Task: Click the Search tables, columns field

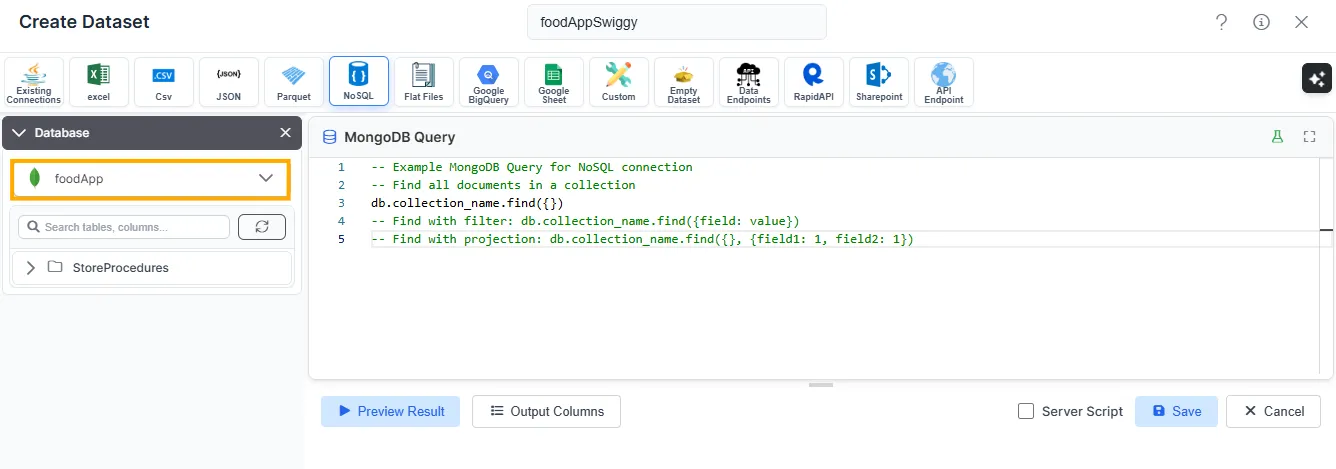Action: [x=124, y=227]
